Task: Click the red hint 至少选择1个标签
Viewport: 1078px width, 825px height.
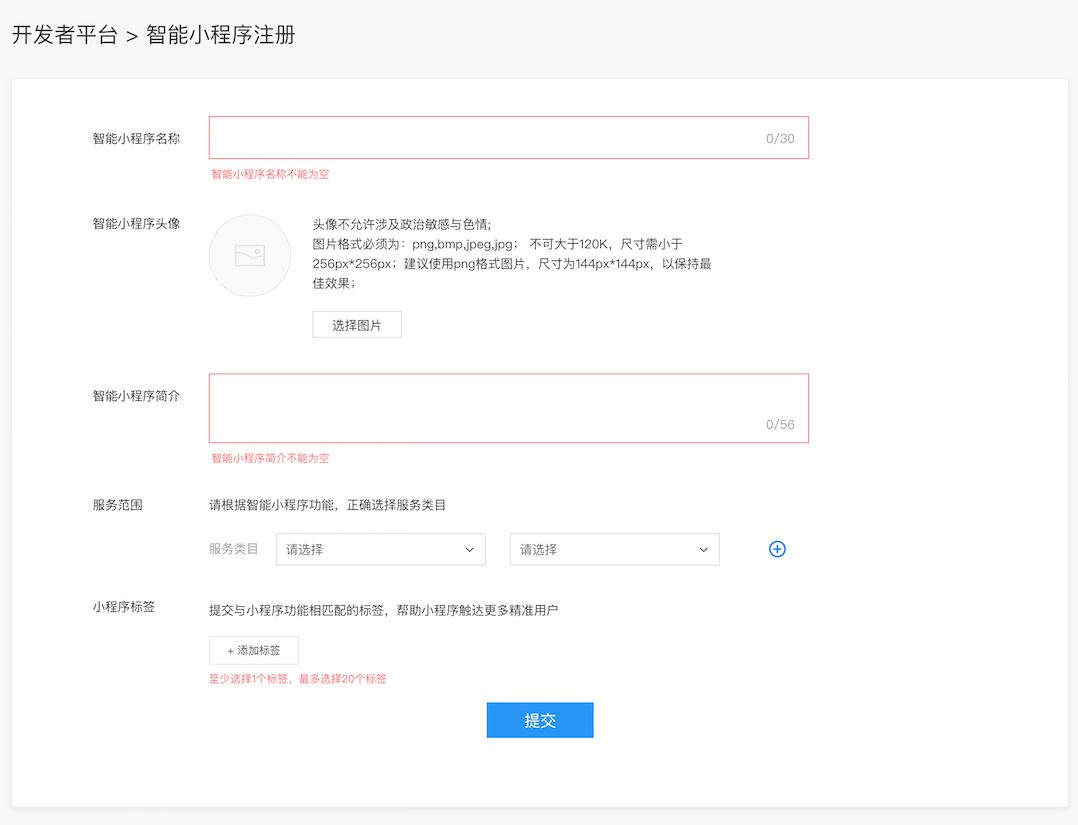Action: click(x=252, y=679)
